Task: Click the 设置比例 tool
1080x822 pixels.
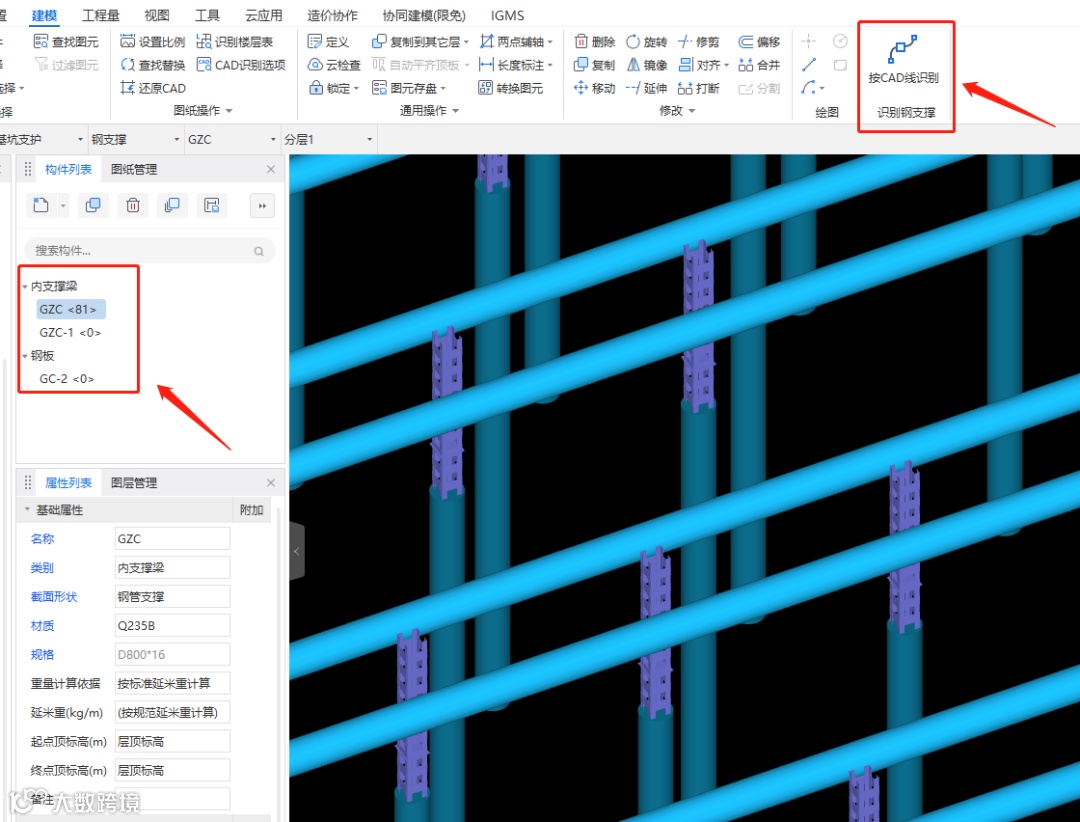Action: 153,41
